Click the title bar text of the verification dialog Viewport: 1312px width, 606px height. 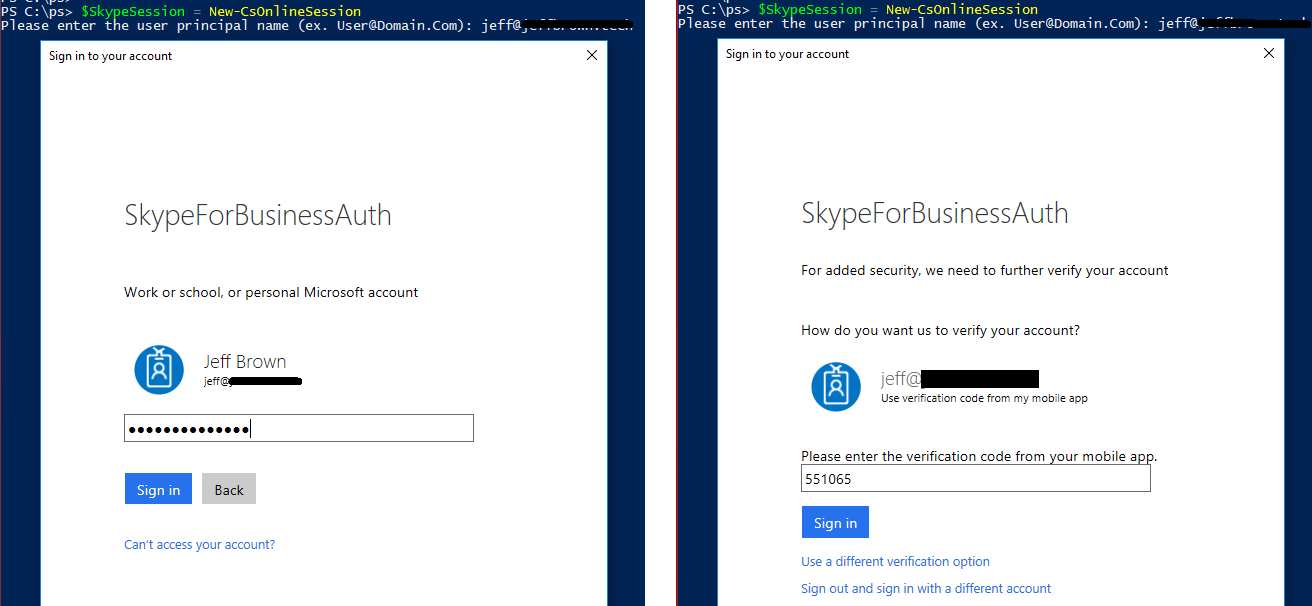coord(787,54)
